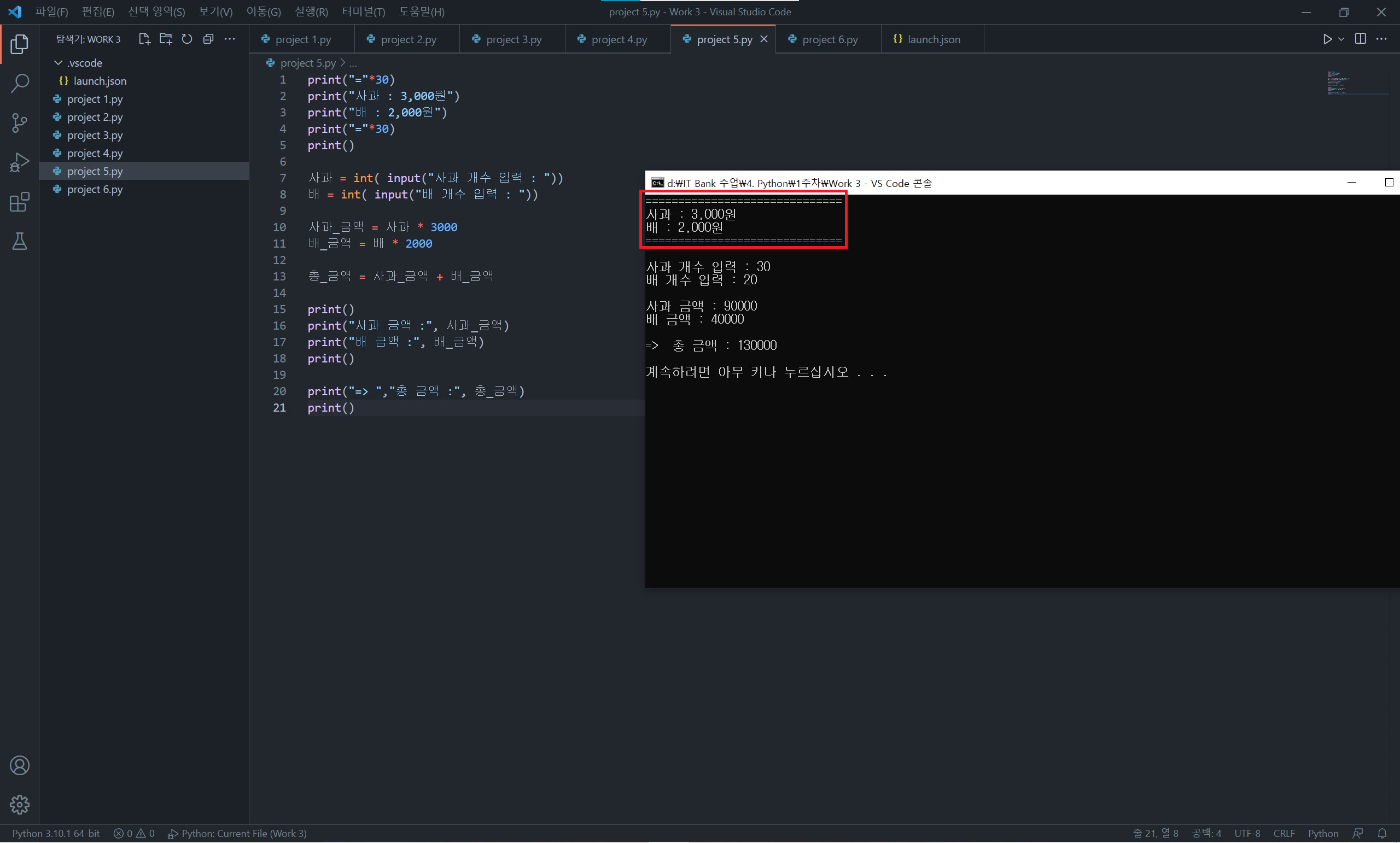Open explorer Views and More Actions menu
The width and height of the screenshot is (1400, 843).
pyautogui.click(x=230, y=39)
